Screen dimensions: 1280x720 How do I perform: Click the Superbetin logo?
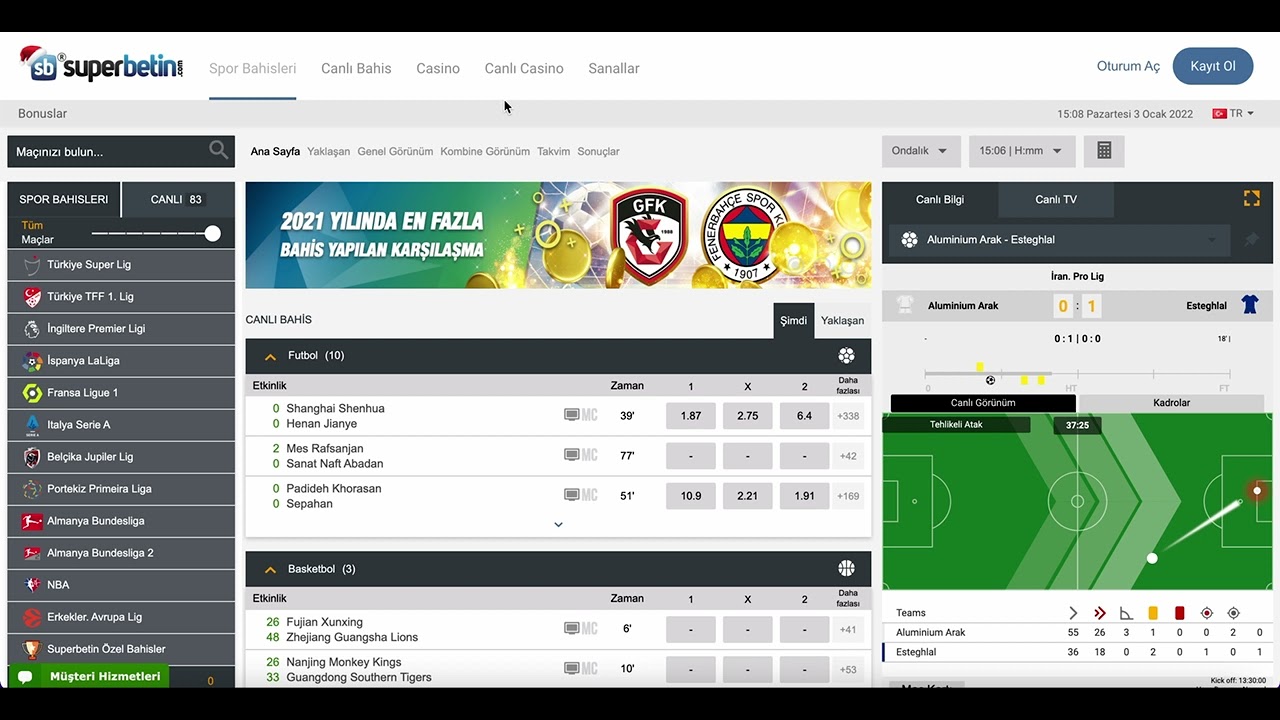point(102,65)
